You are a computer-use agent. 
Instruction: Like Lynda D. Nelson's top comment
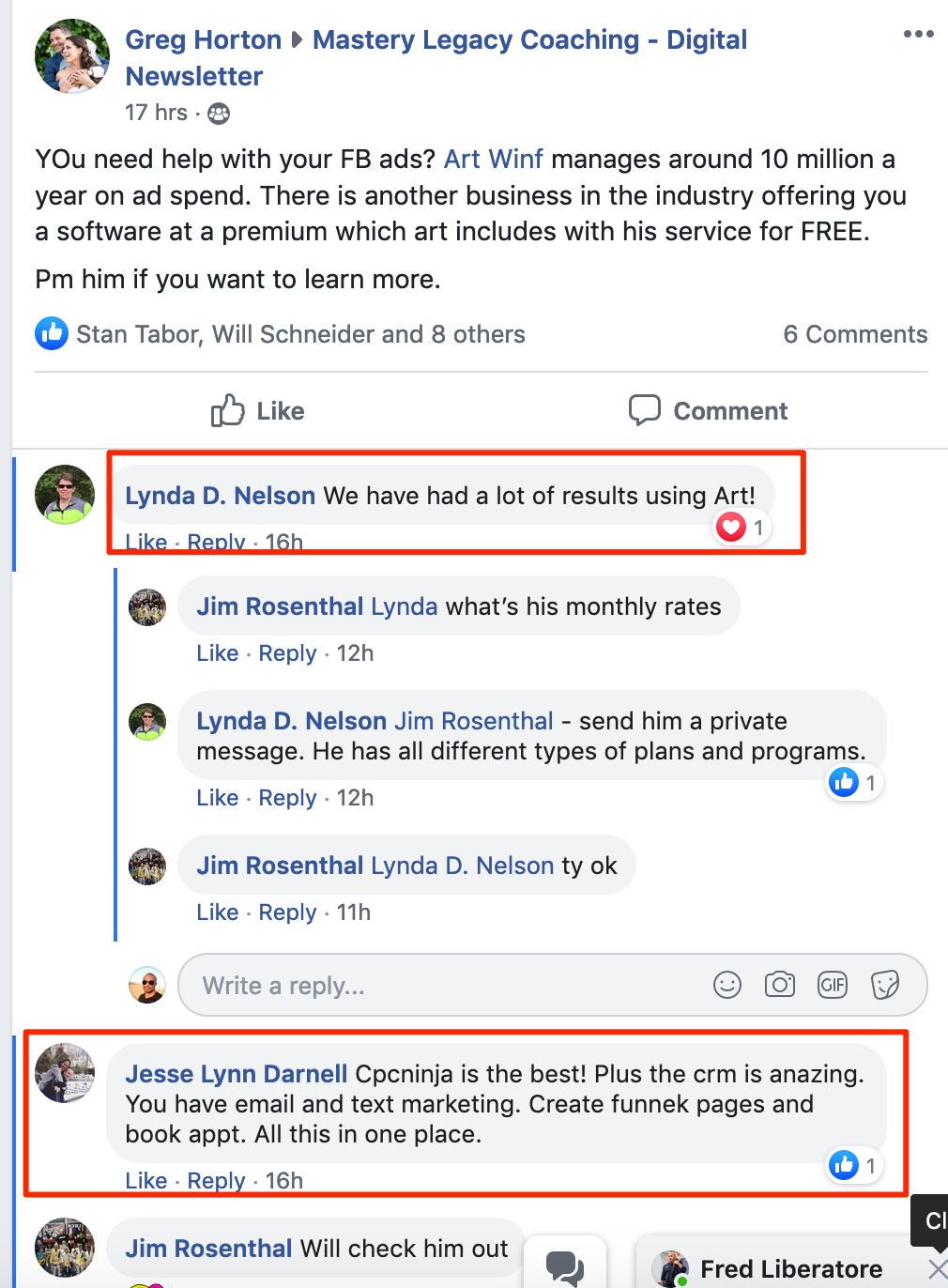pyautogui.click(x=145, y=542)
